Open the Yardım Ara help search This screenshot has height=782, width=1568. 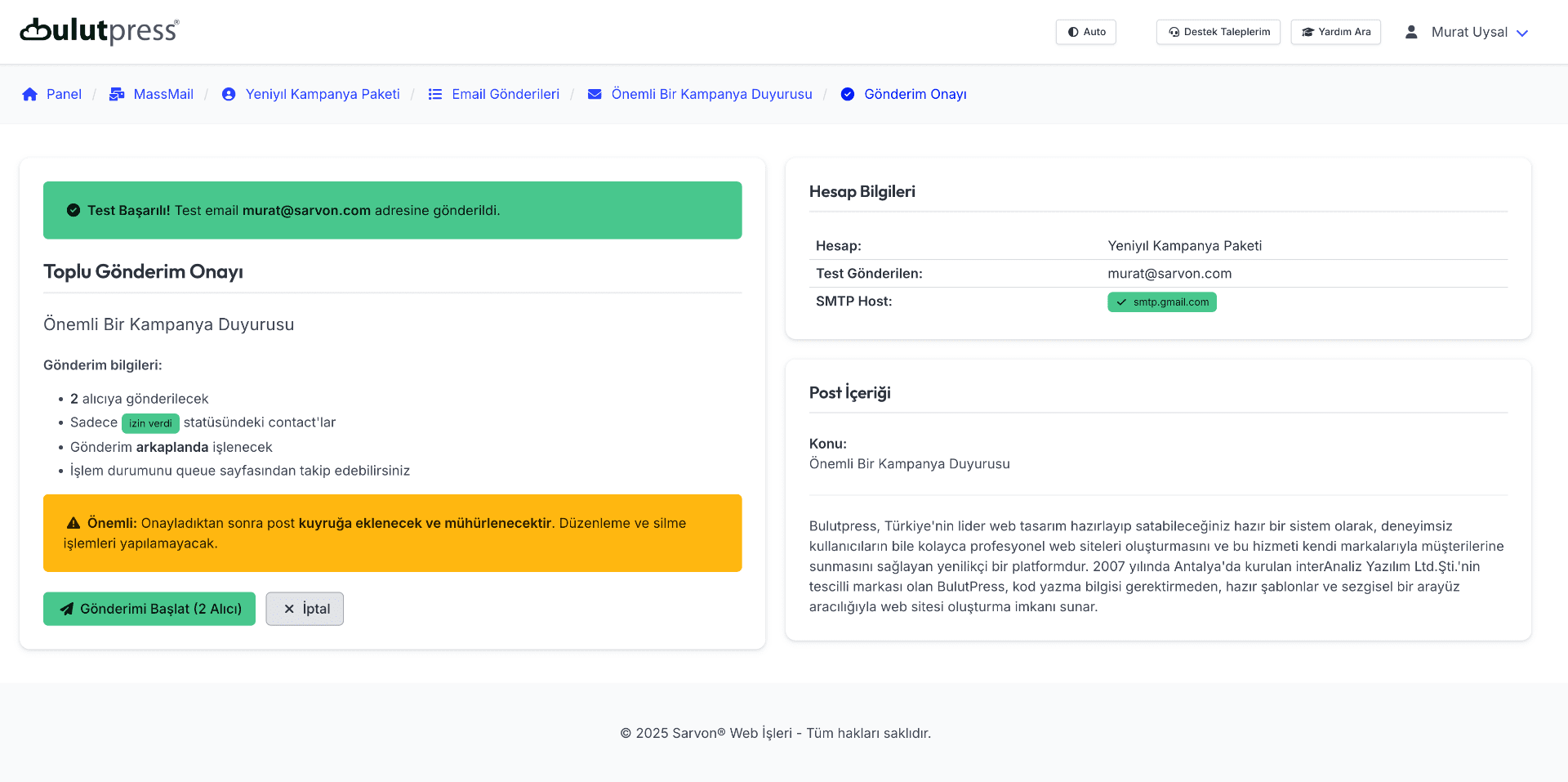(x=1335, y=32)
